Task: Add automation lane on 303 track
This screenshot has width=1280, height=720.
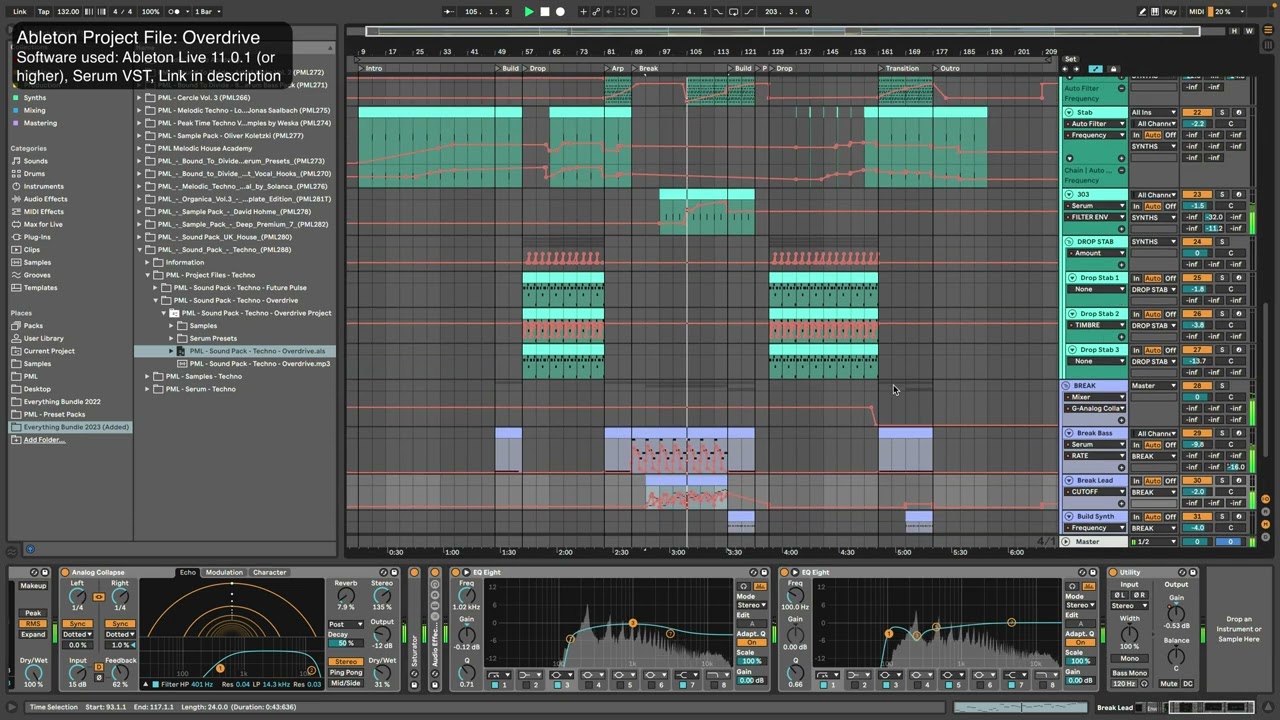Action: tap(1121, 230)
